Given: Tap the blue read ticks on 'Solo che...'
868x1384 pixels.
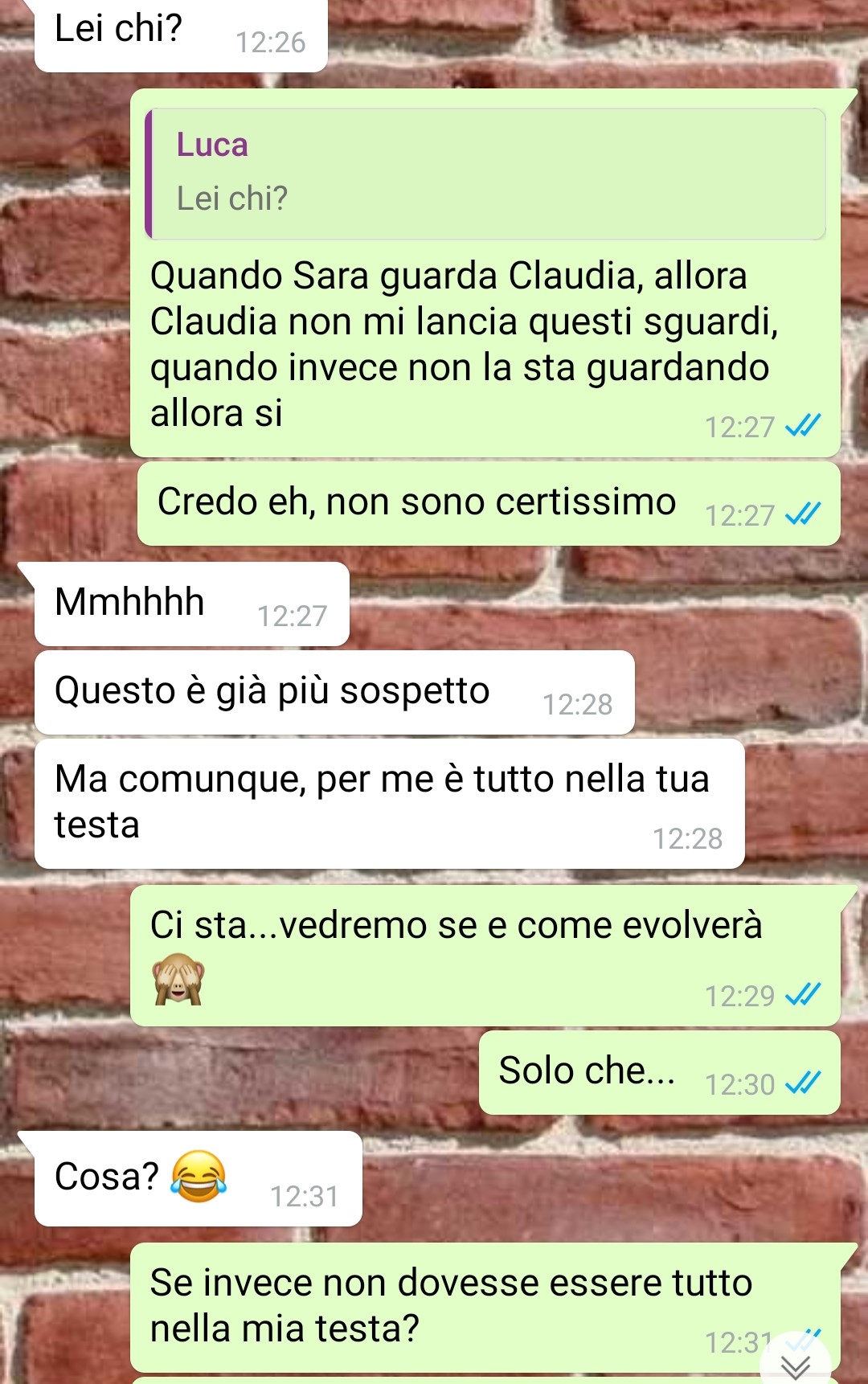Looking at the screenshot, I should click(803, 1083).
